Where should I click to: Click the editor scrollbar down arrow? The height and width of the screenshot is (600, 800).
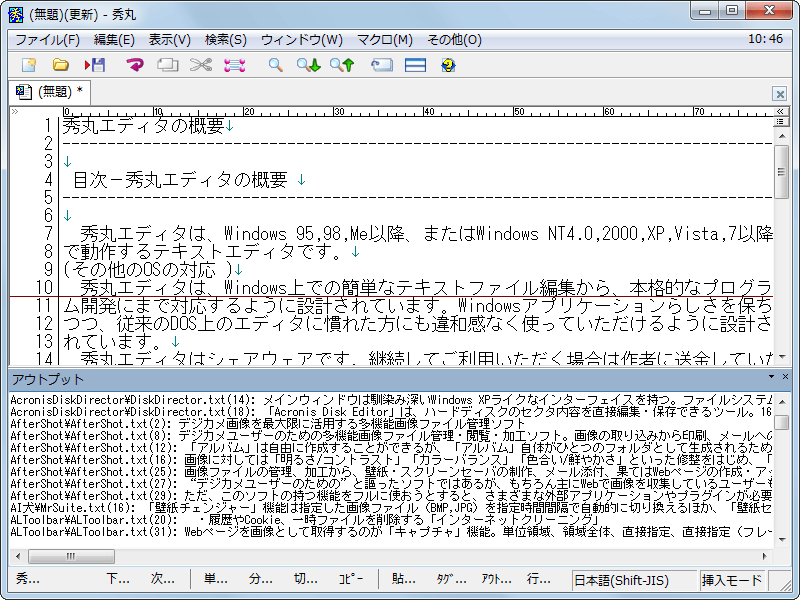pyautogui.click(x=782, y=357)
